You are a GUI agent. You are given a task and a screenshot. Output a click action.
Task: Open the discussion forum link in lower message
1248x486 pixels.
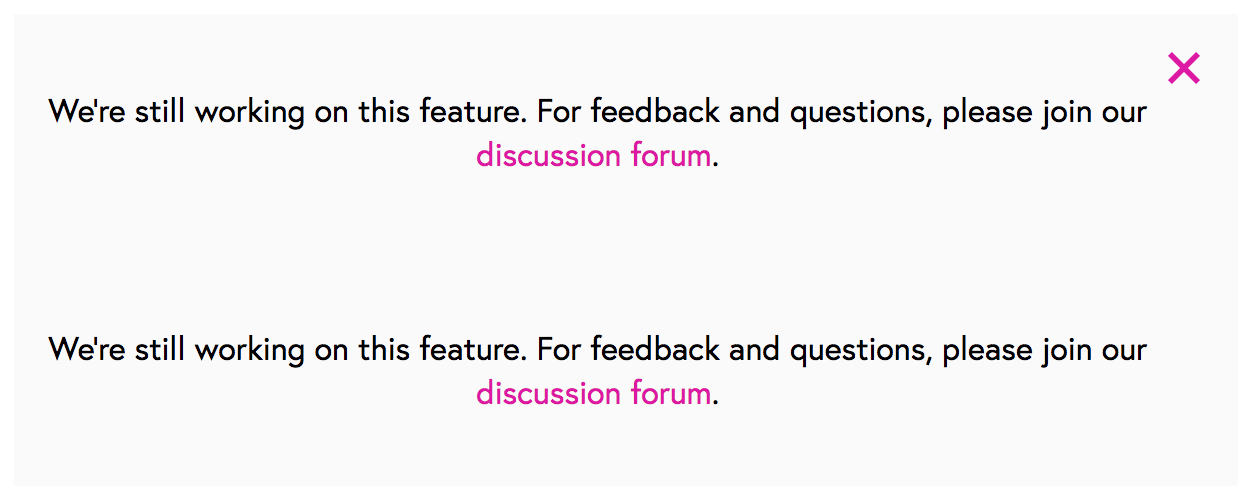593,394
